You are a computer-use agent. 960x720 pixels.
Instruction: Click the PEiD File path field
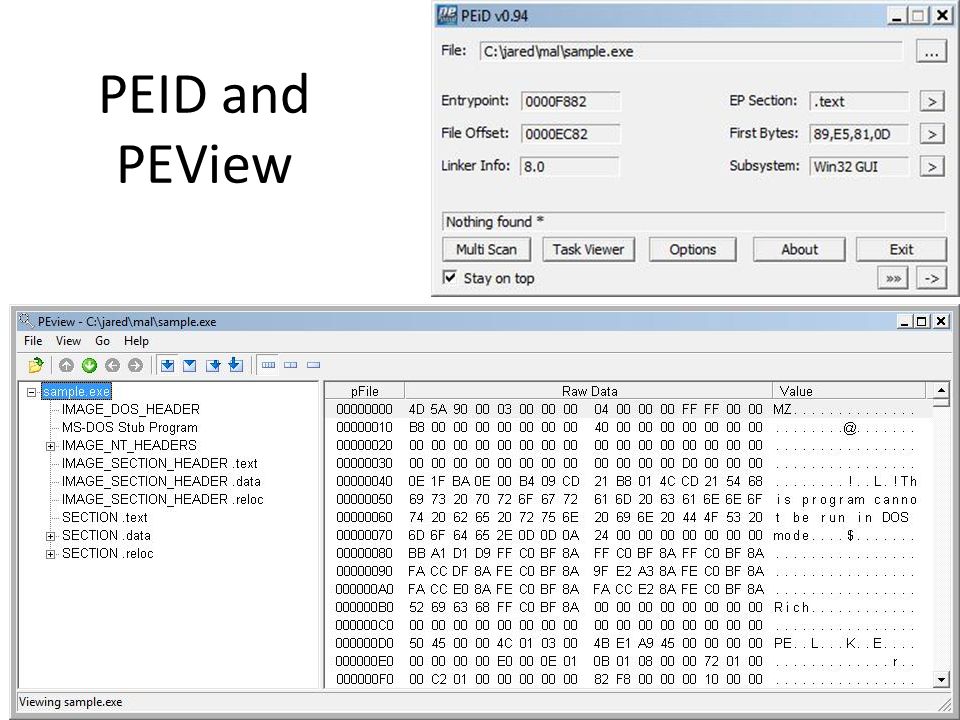coord(691,51)
